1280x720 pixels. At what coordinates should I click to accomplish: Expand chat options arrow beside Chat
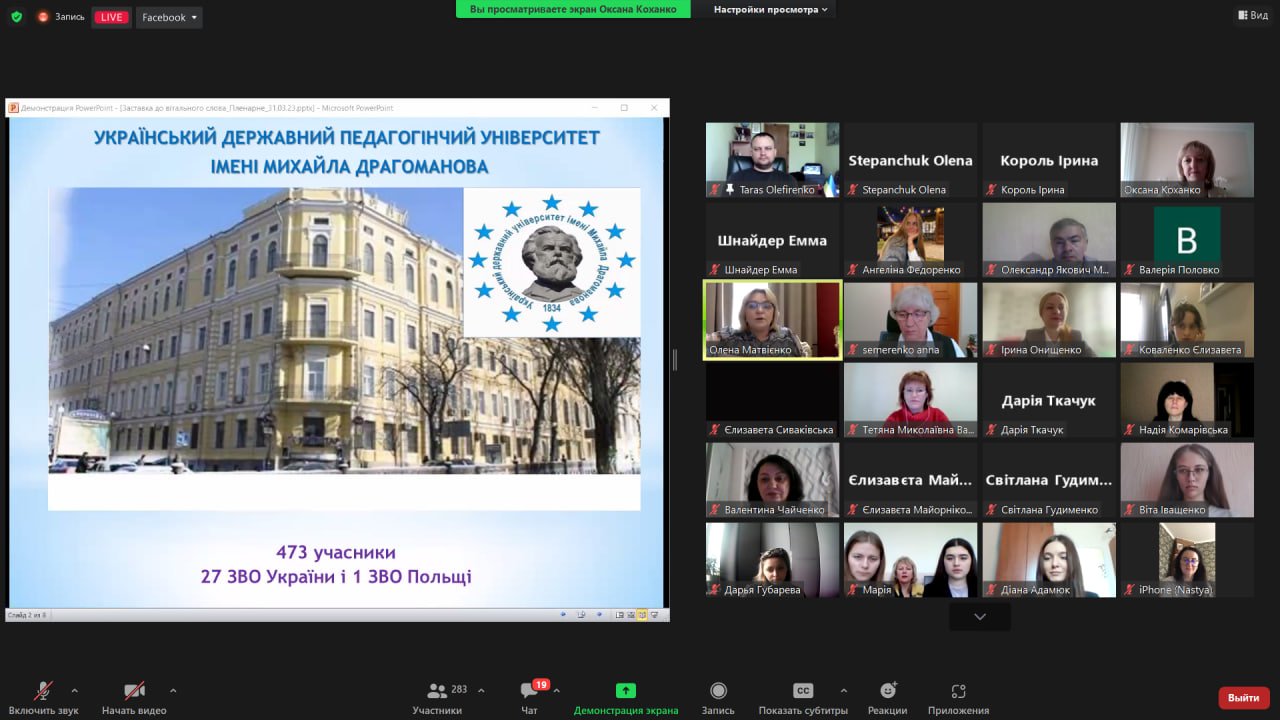tap(557, 690)
